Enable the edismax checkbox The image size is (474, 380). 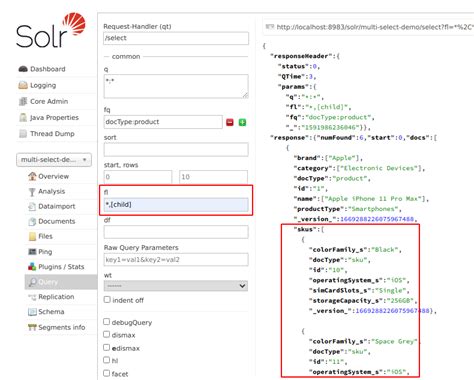tap(107, 347)
